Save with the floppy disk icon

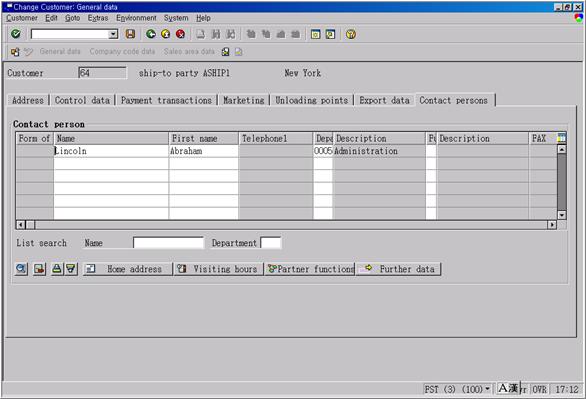coord(130,34)
